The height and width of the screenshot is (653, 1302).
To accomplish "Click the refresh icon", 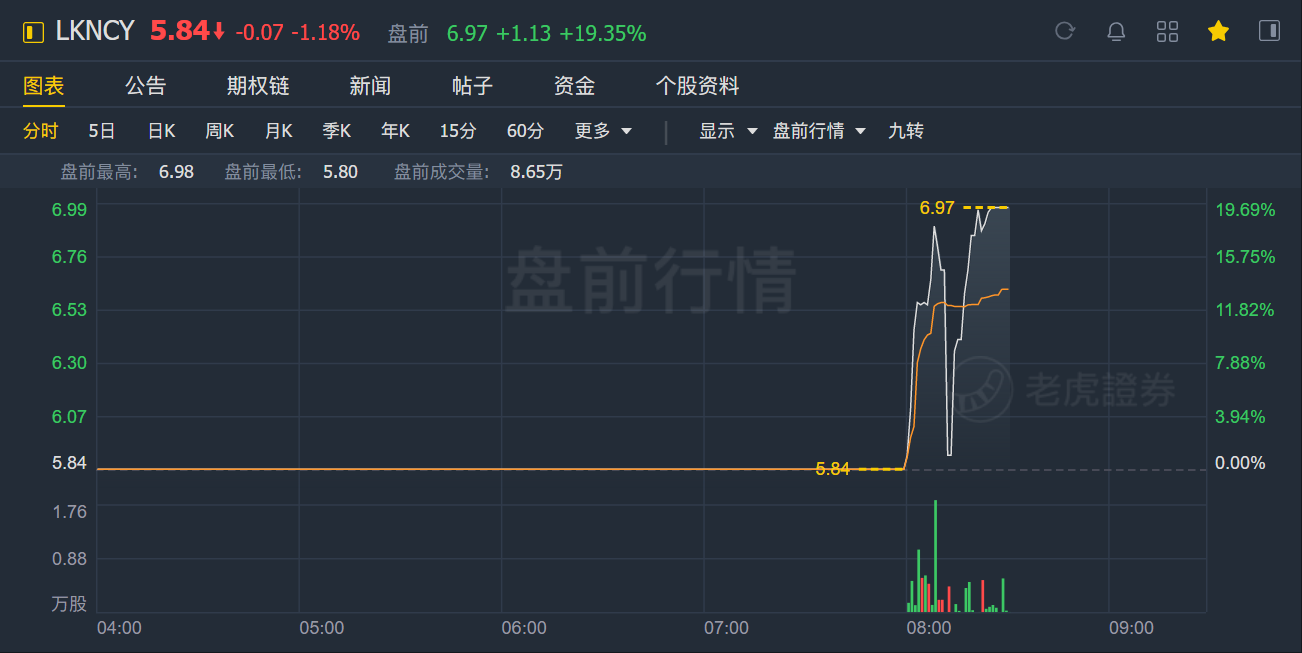I will (1065, 31).
